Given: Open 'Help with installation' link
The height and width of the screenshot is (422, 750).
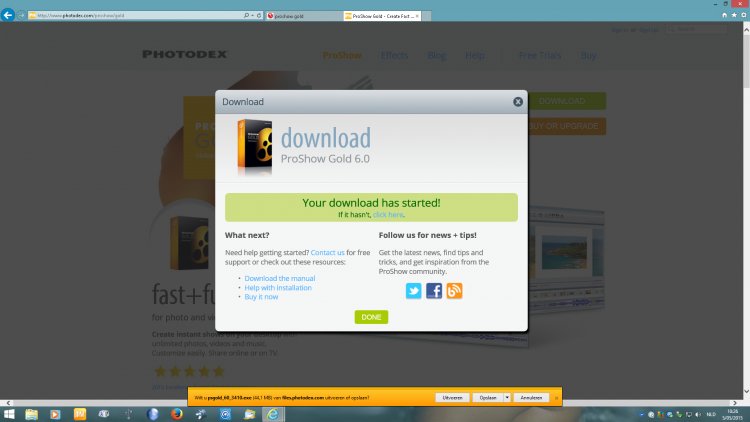Looking at the screenshot, I should click(x=278, y=287).
